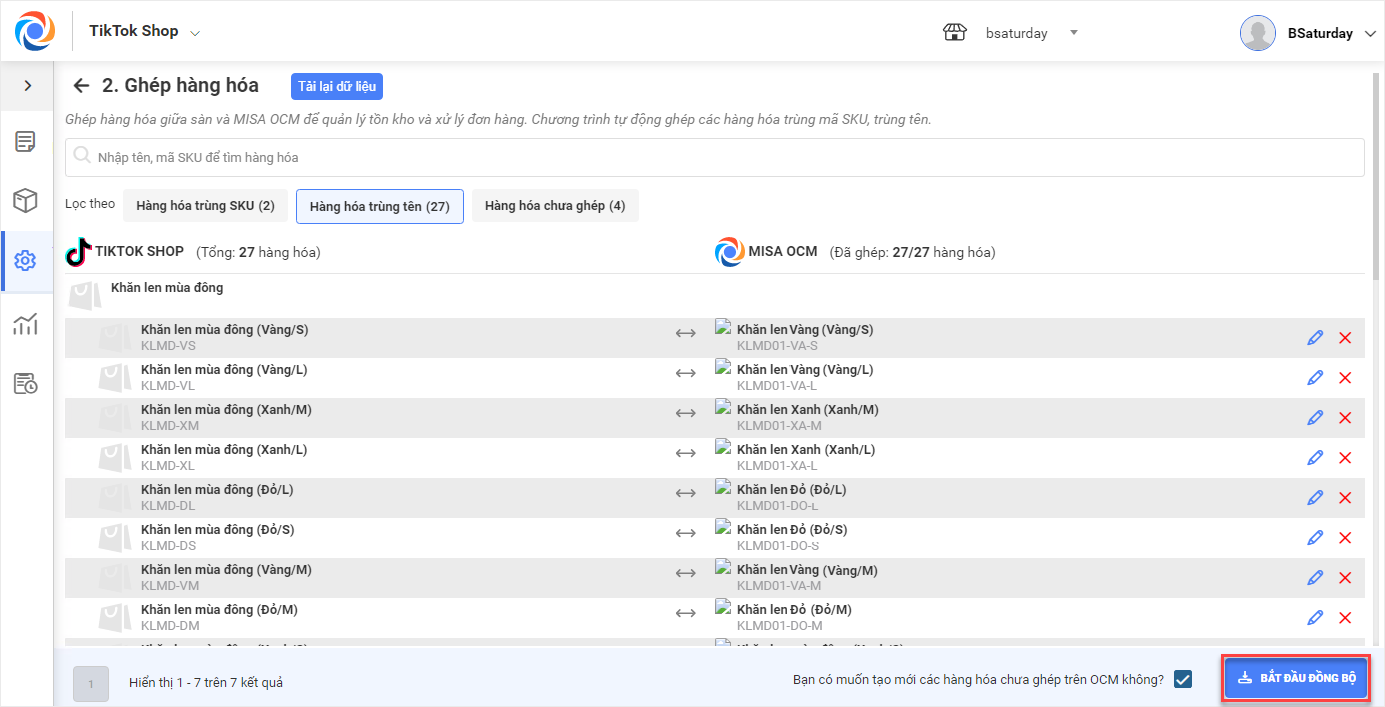The height and width of the screenshot is (707, 1385).
Task: Open the product box icon in sidebar
Action: click(26, 201)
